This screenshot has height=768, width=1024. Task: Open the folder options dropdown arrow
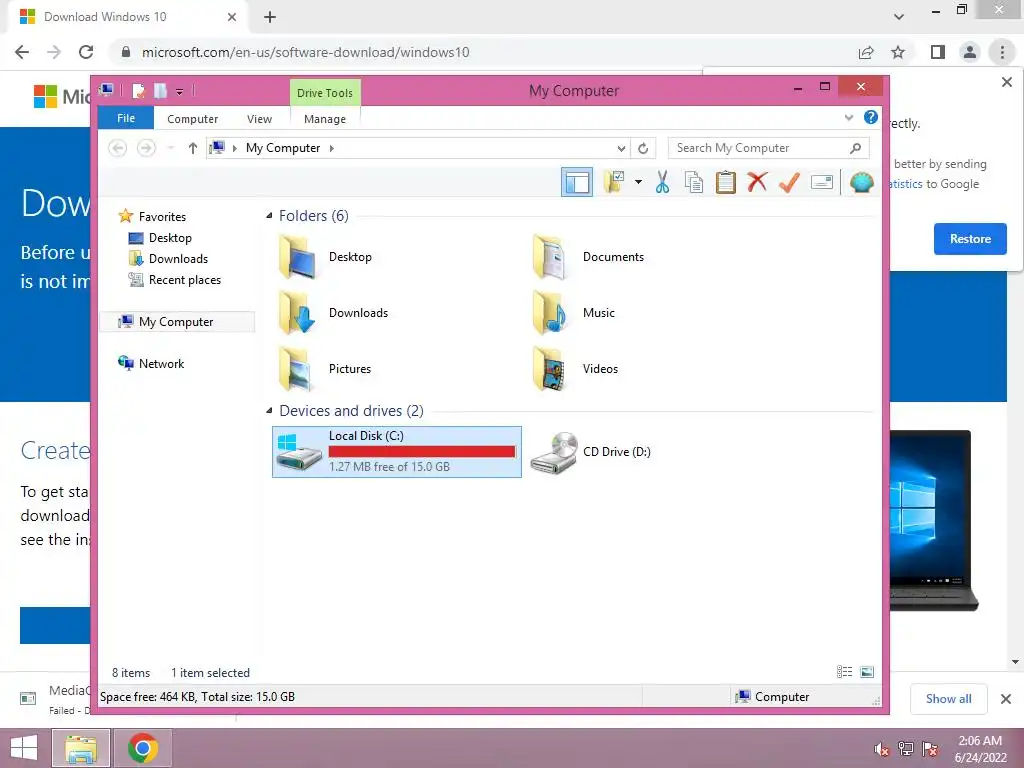point(638,182)
